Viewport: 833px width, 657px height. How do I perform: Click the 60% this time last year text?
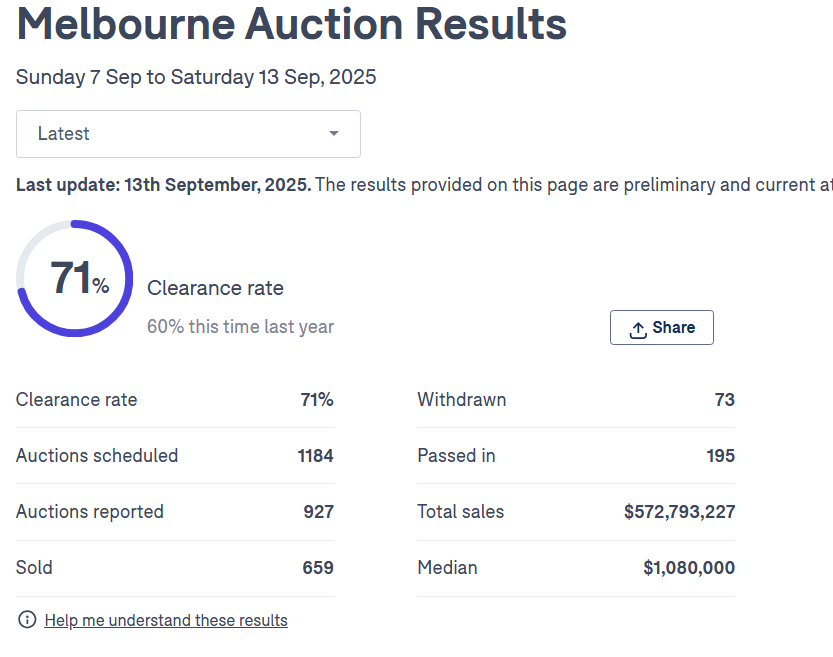240,327
